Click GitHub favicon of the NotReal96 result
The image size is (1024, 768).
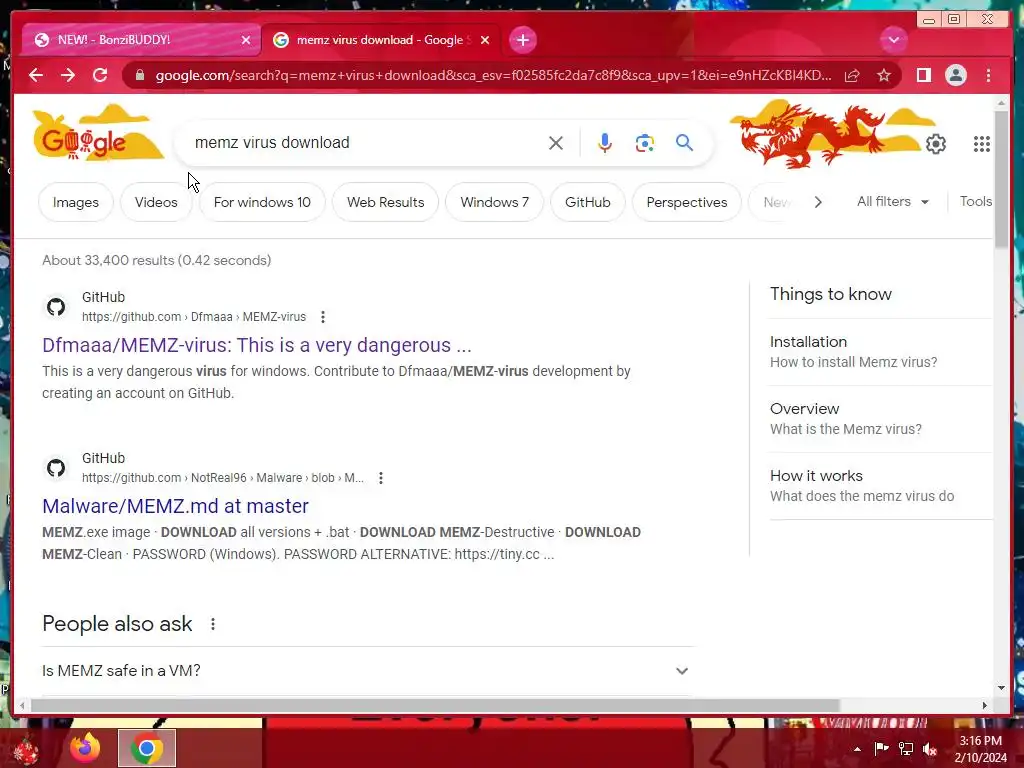click(x=56, y=468)
